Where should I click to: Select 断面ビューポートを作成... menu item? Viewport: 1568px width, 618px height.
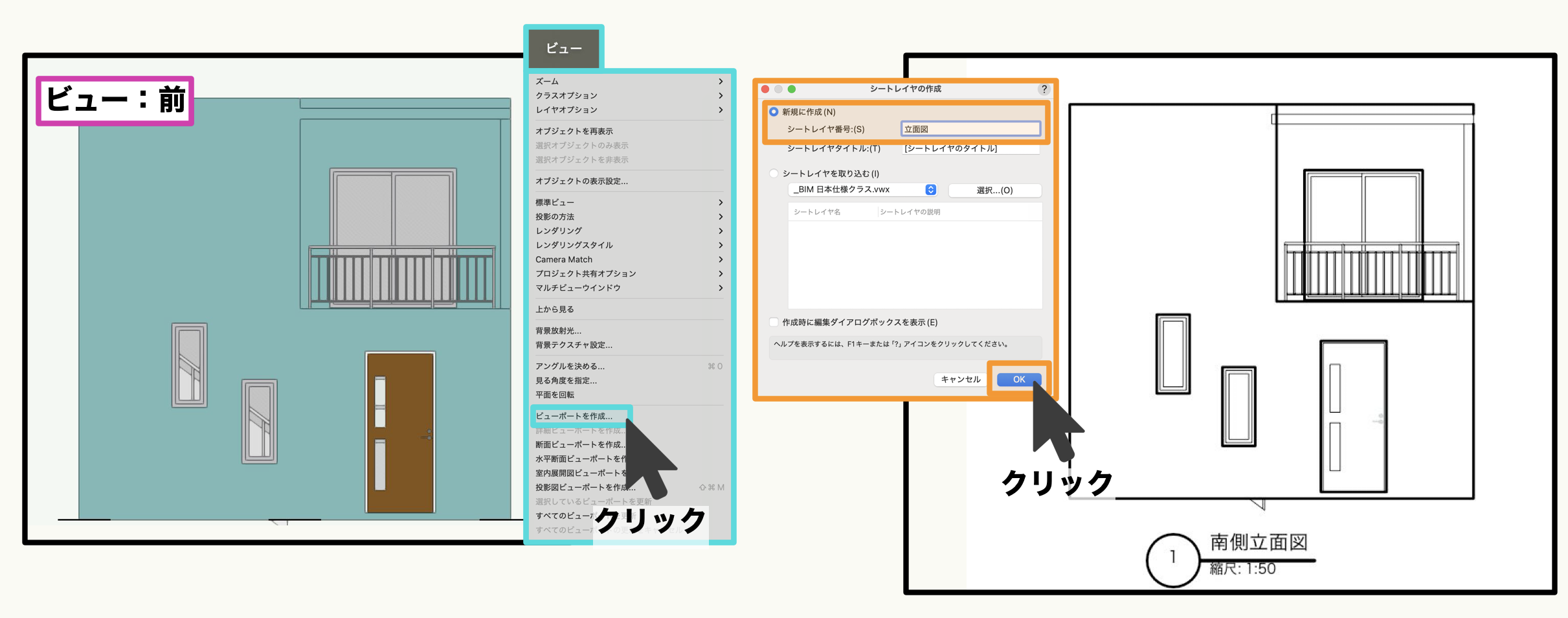click(579, 444)
